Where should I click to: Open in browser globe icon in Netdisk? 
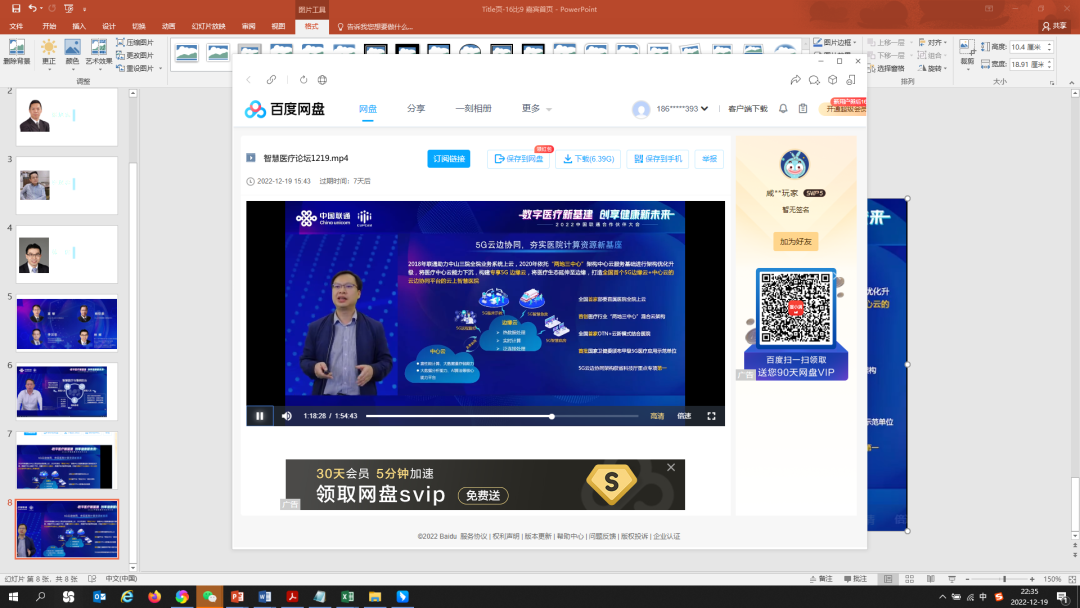[322, 80]
